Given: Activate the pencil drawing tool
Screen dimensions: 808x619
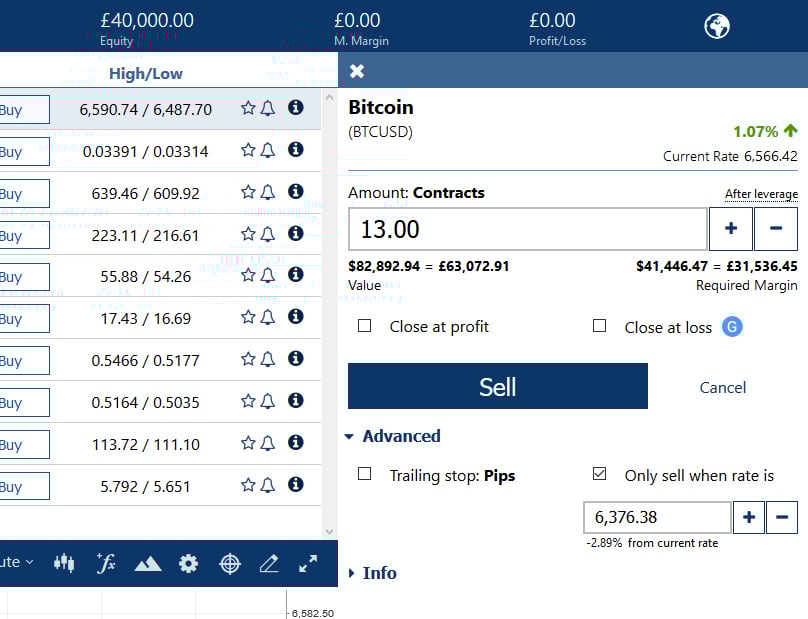Looking at the screenshot, I should (269, 563).
